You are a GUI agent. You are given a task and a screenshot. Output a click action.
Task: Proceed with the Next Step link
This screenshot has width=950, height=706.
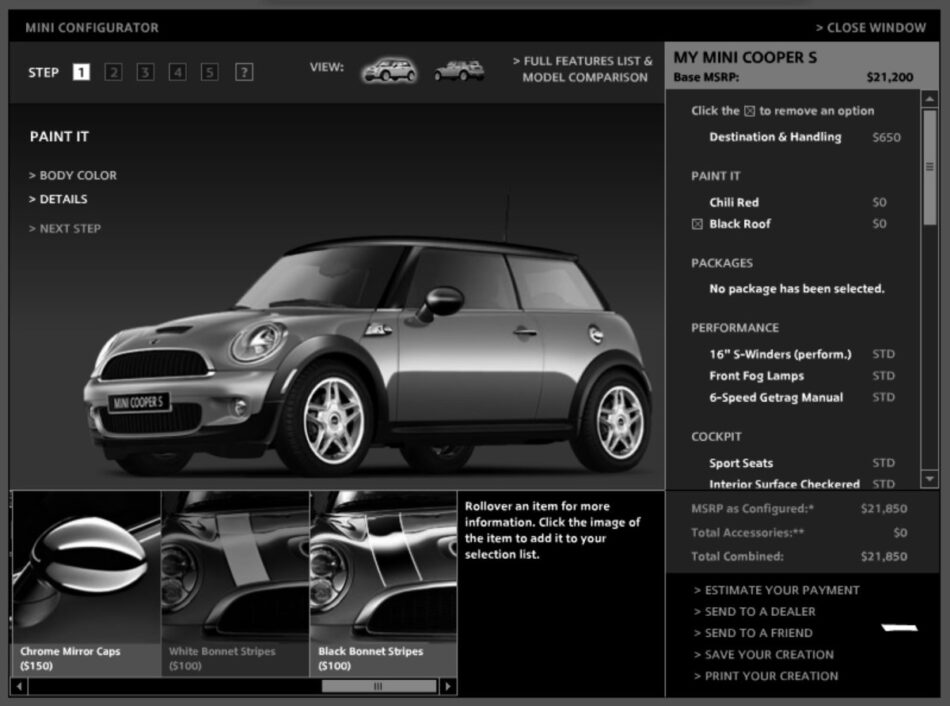65,228
